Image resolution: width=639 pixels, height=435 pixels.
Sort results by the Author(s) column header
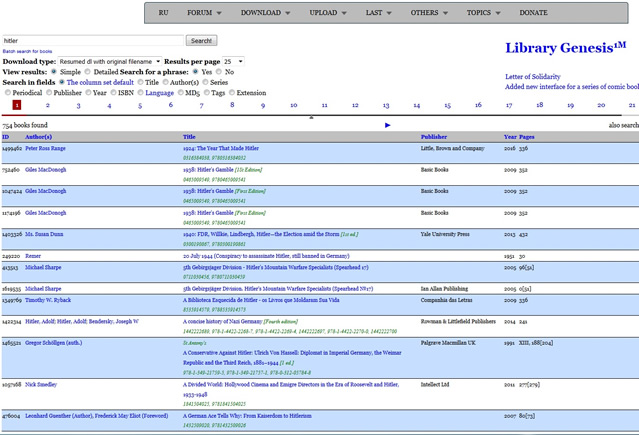click(x=38, y=137)
